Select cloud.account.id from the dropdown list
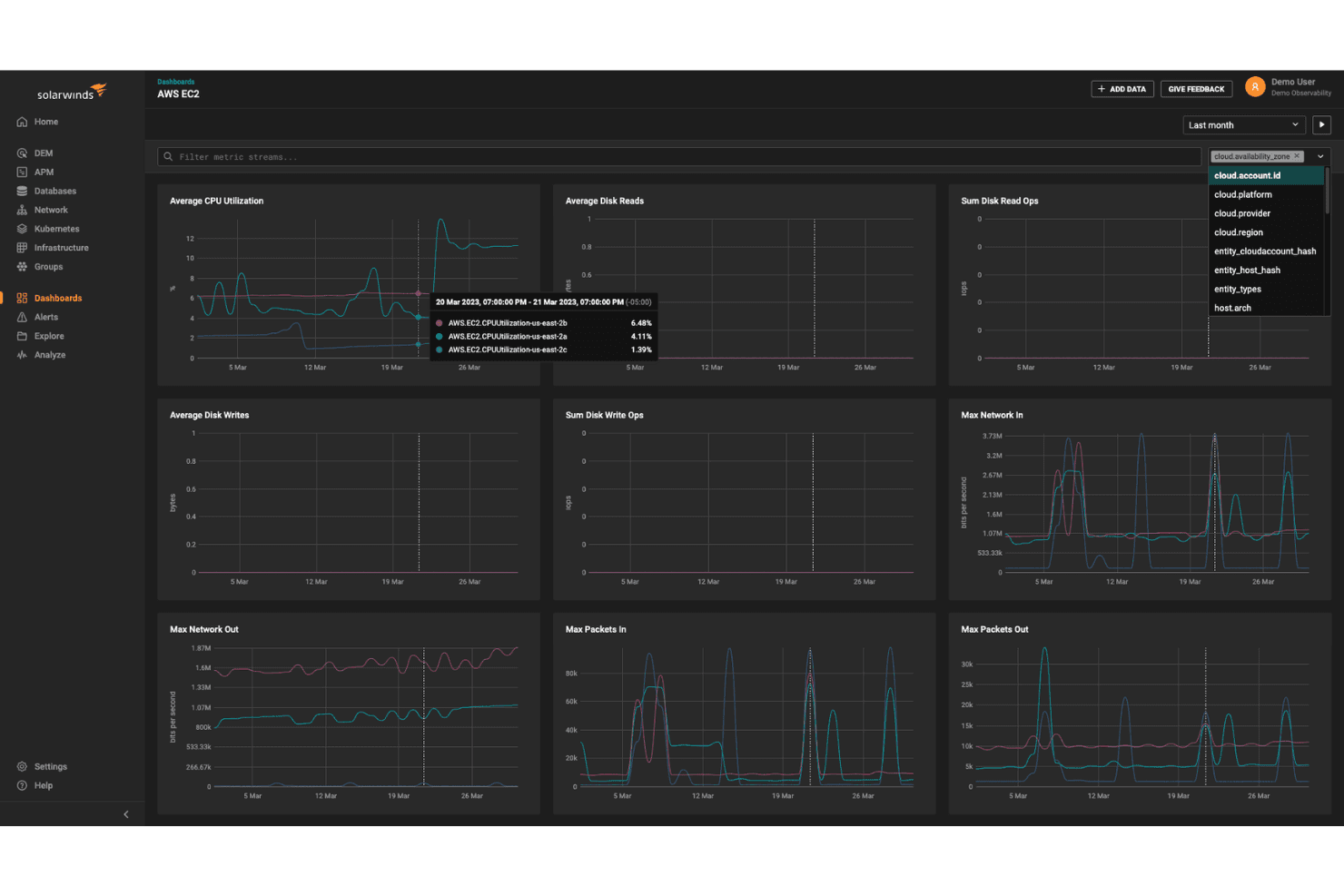This screenshot has width=1344, height=896. 1266,176
